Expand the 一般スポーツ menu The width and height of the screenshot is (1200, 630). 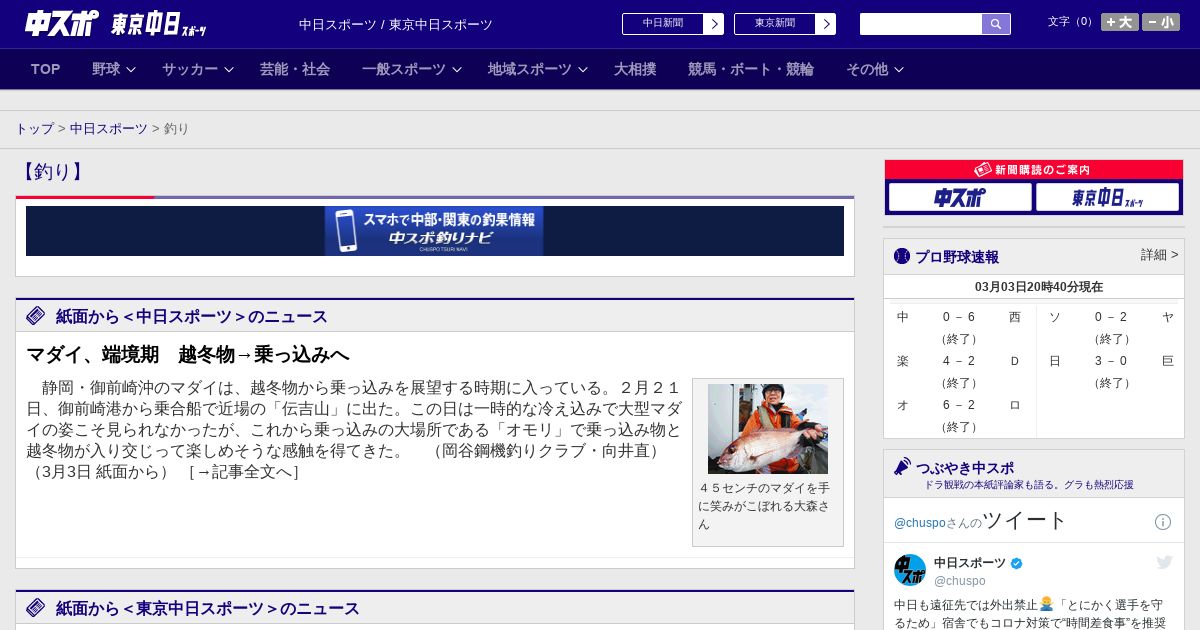(412, 69)
